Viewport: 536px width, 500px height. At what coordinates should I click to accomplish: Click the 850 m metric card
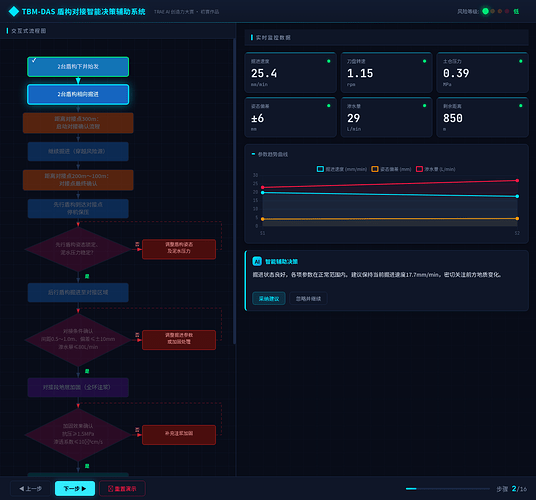(x=483, y=117)
